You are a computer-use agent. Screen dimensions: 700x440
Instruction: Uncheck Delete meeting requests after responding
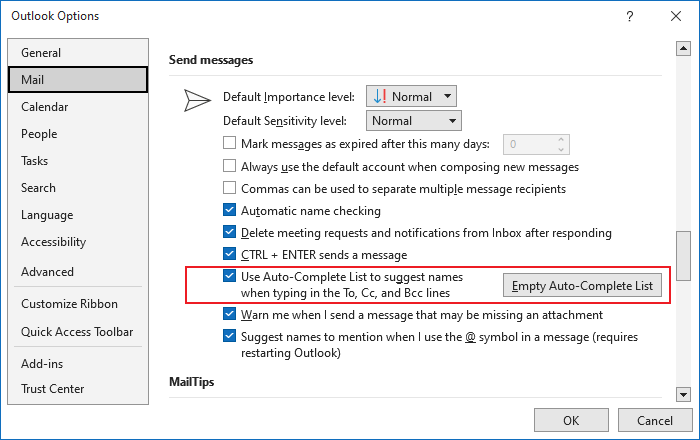tap(229, 232)
